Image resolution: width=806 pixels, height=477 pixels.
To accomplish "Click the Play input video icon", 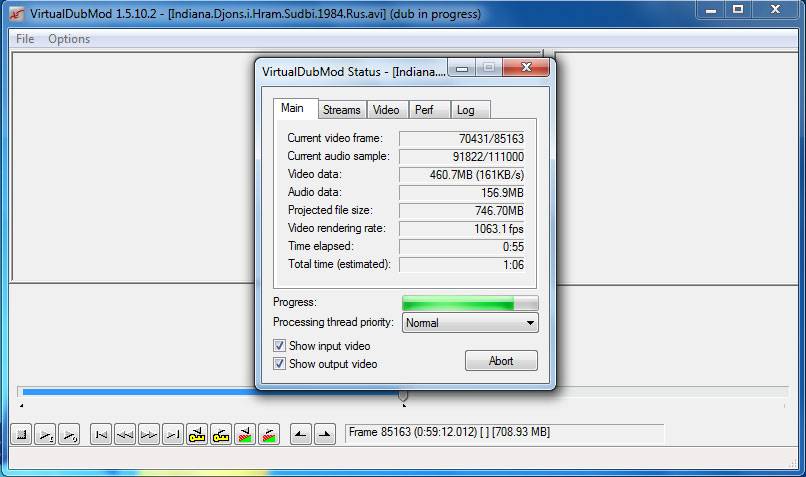I will pyautogui.click(x=45, y=434).
